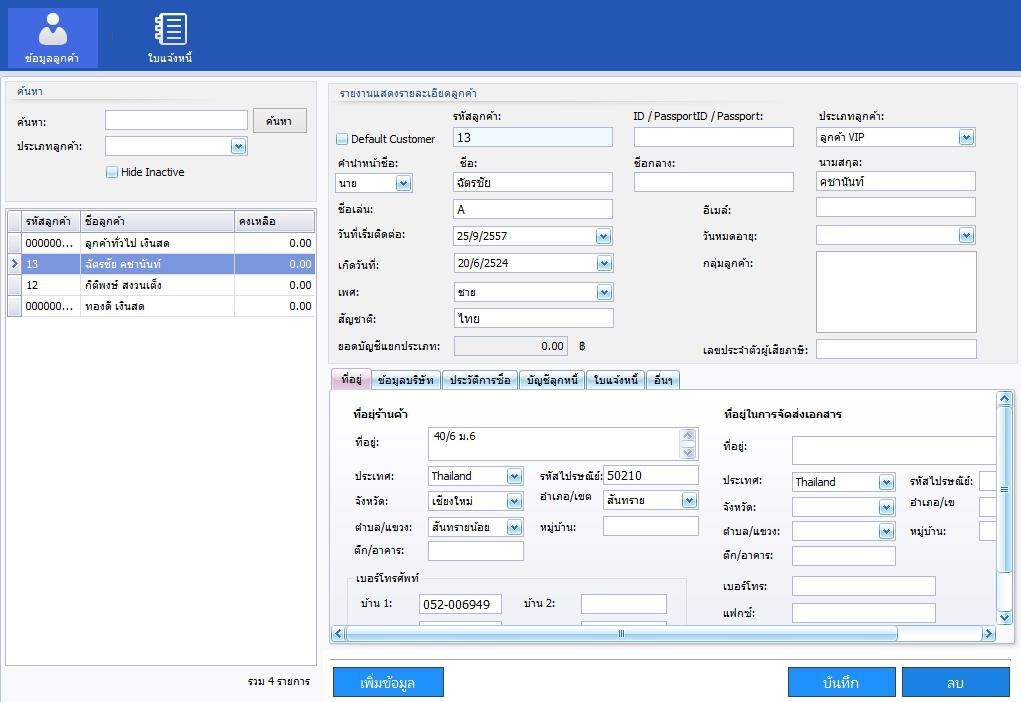Screen dimensions: 1021x702
Task: Click the ค้นหา search button
Action: click(x=278, y=121)
